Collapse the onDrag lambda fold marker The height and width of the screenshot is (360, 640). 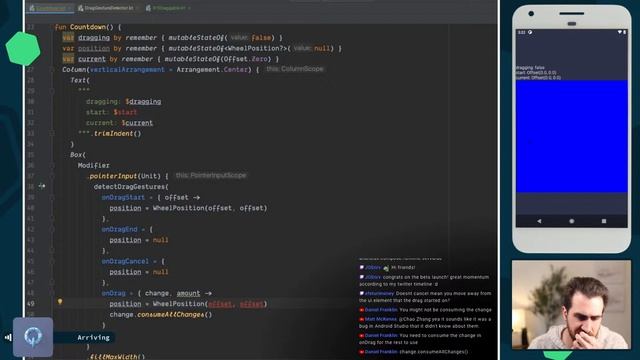[x=52, y=293]
